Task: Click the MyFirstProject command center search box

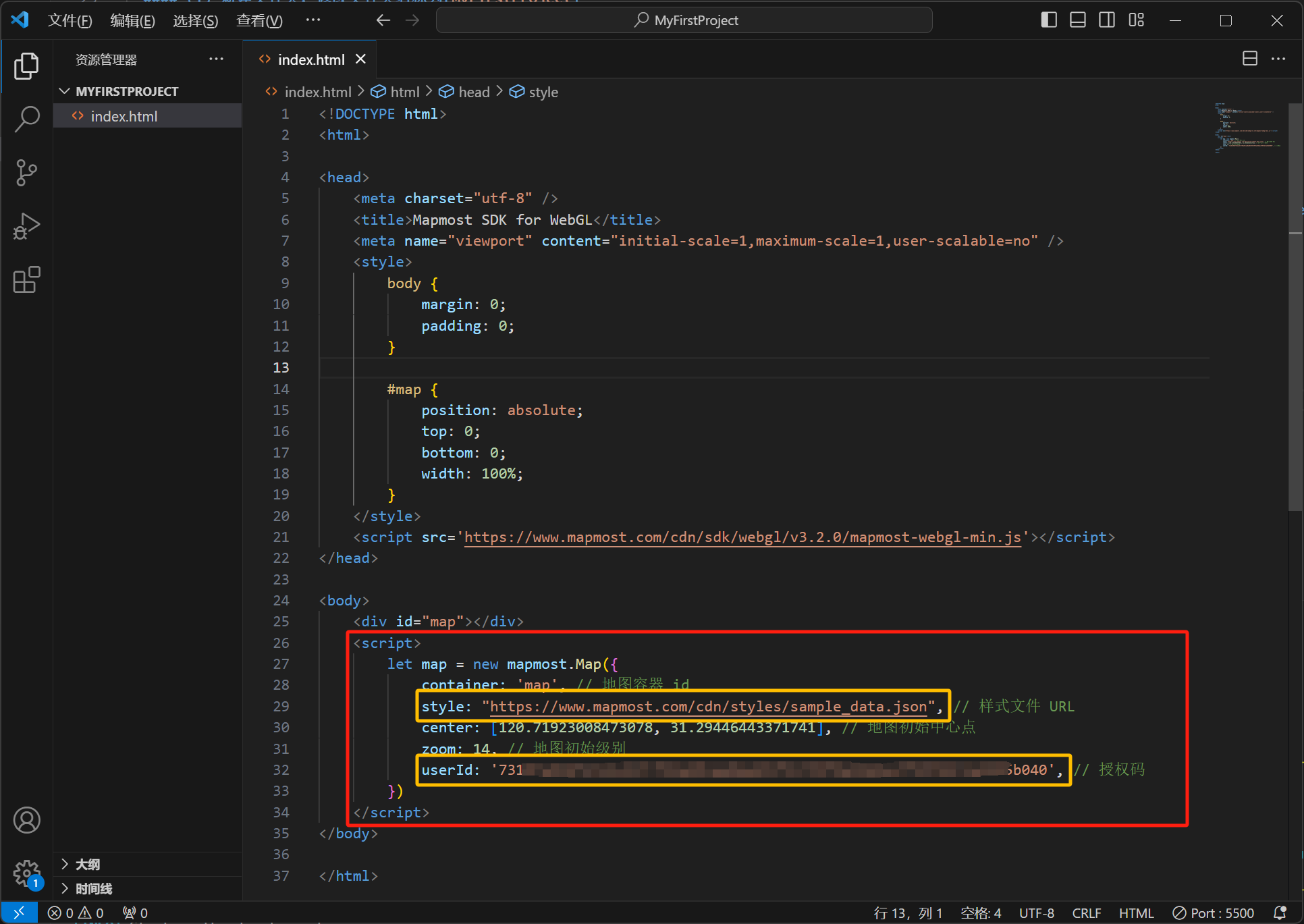Action: [684, 20]
